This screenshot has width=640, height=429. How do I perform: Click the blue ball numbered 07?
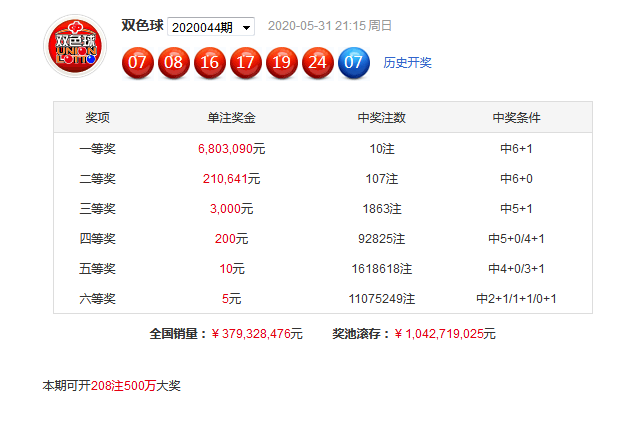point(354,62)
